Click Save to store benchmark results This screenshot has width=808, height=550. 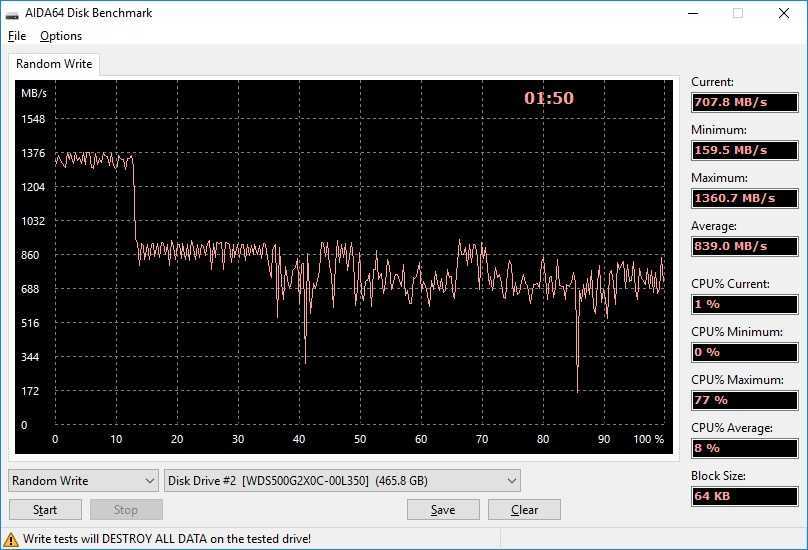443,509
